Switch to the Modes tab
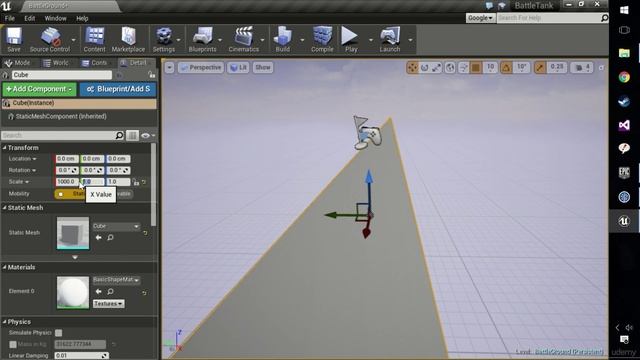Image resolution: width=640 pixels, height=360 pixels. click(x=18, y=63)
